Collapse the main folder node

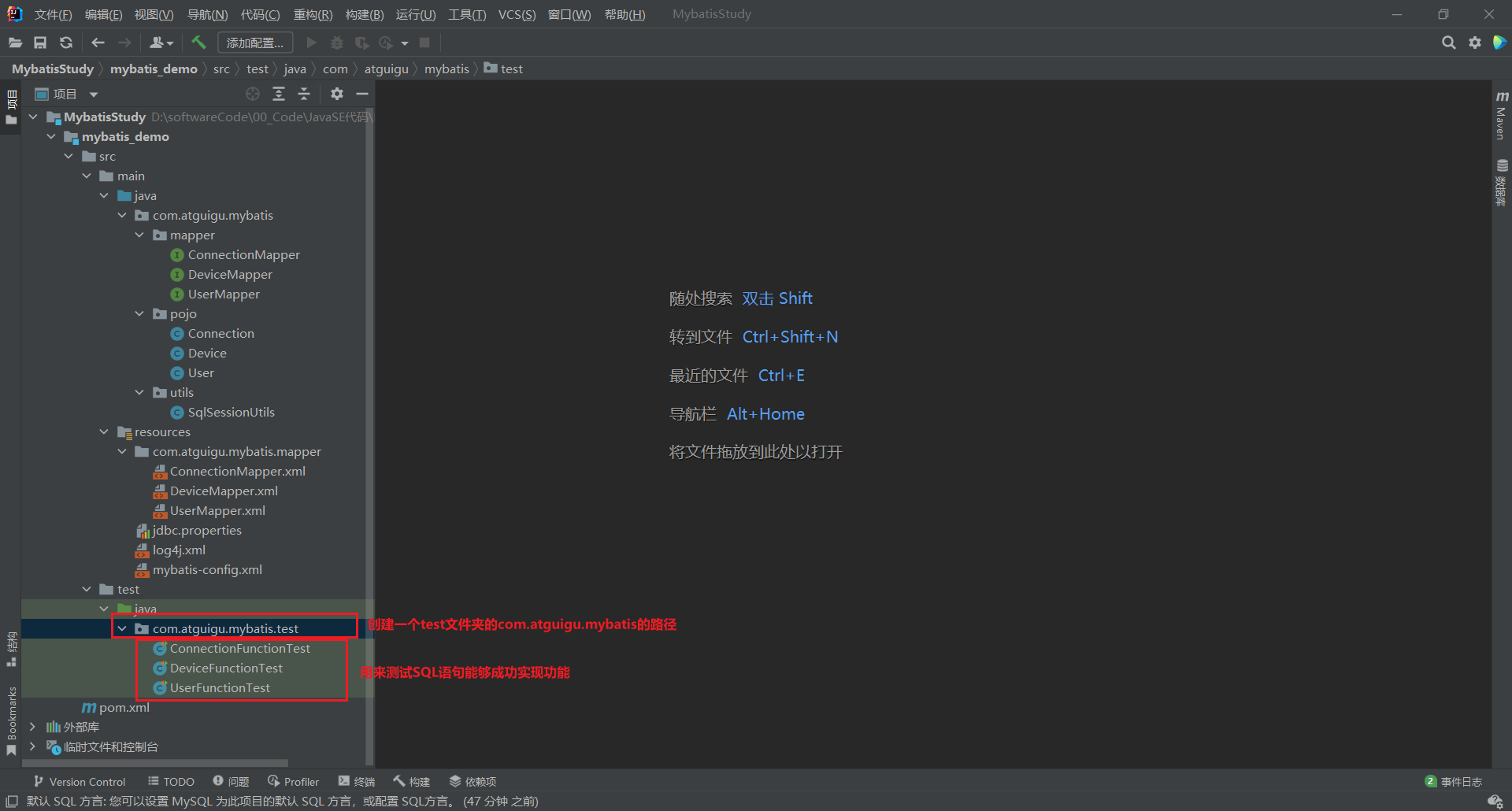click(87, 176)
